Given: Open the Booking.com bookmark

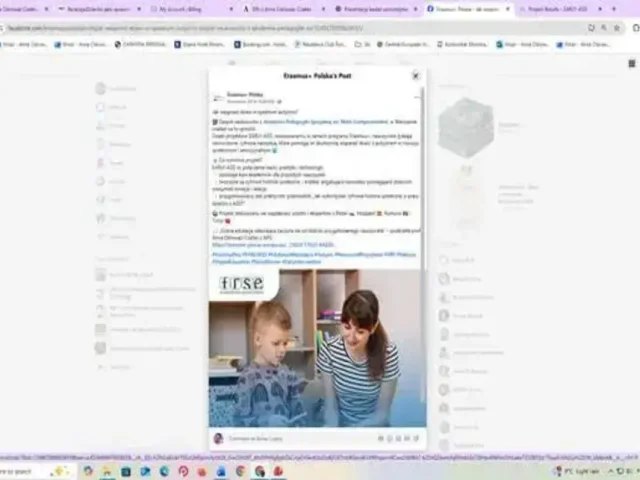Looking at the screenshot, I should (260, 44).
